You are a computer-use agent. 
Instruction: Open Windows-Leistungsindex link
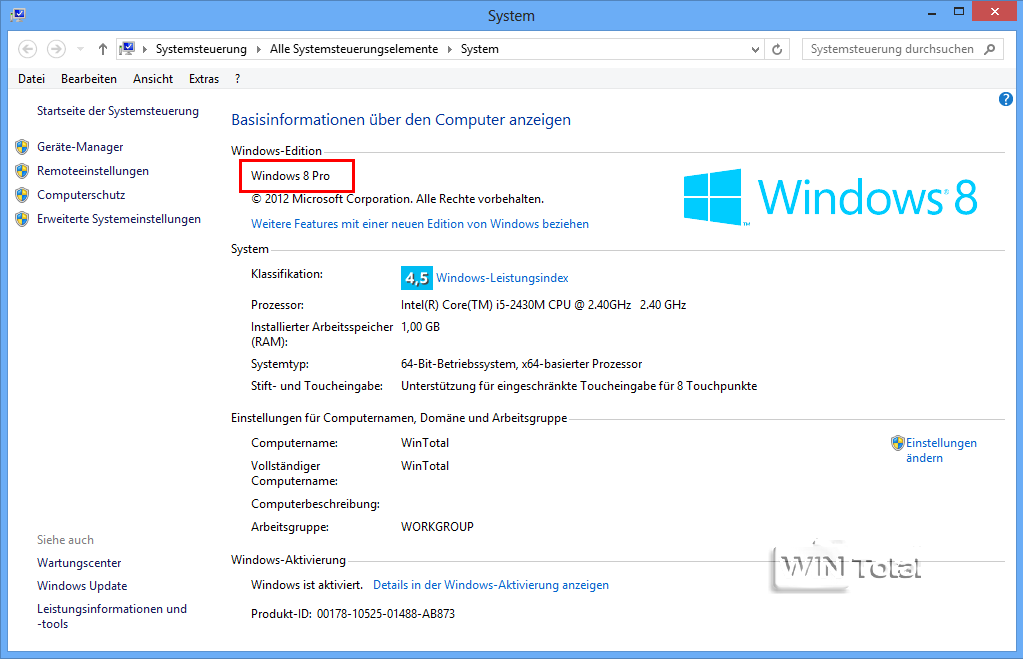coord(502,278)
